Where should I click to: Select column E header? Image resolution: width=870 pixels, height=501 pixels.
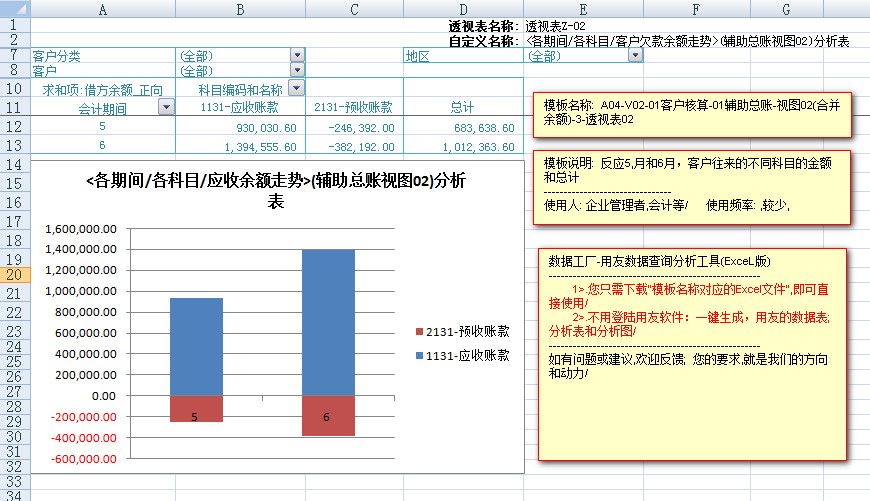[582, 9]
